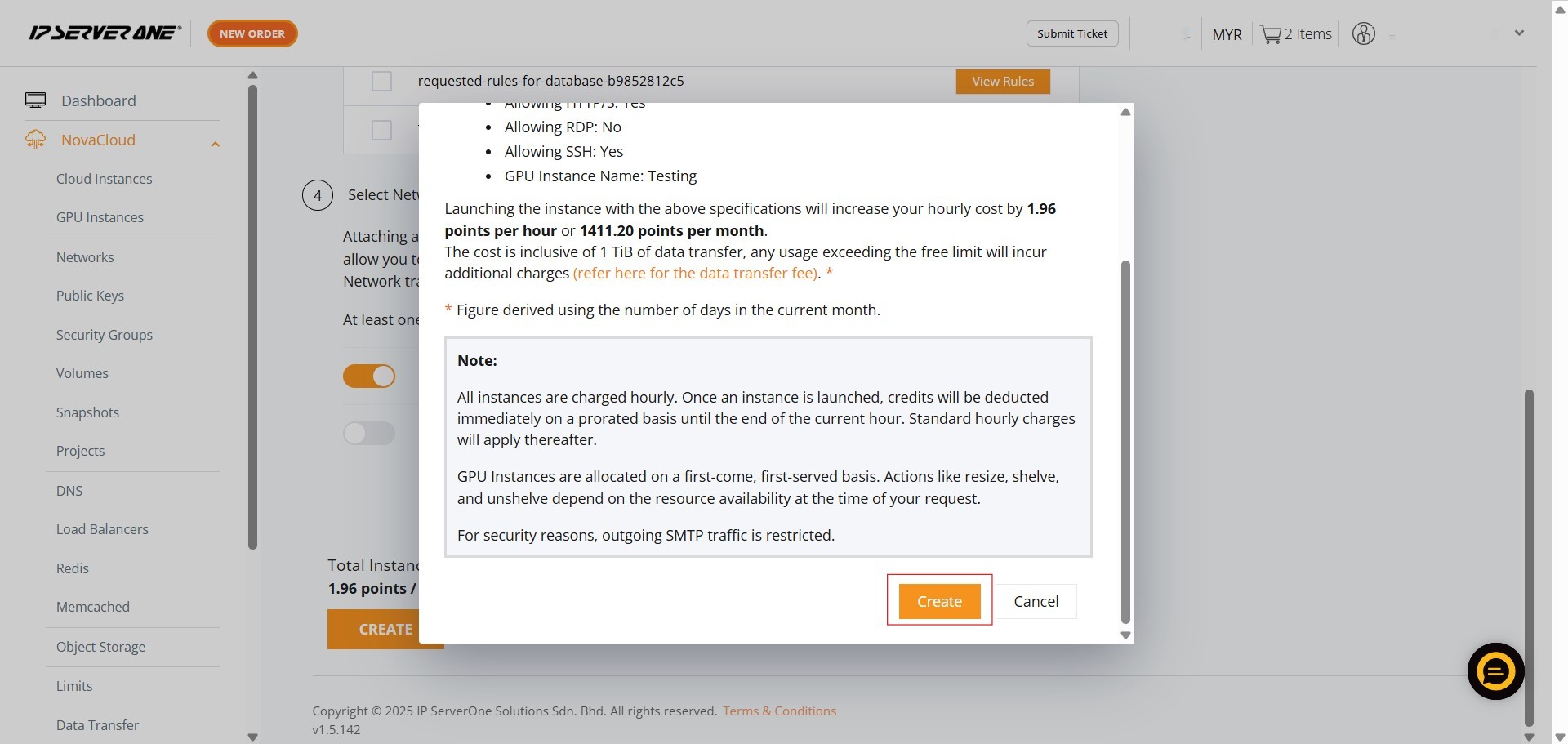This screenshot has height=744, width=1568.
Task: Open the shopping cart icon
Action: coord(1270,34)
